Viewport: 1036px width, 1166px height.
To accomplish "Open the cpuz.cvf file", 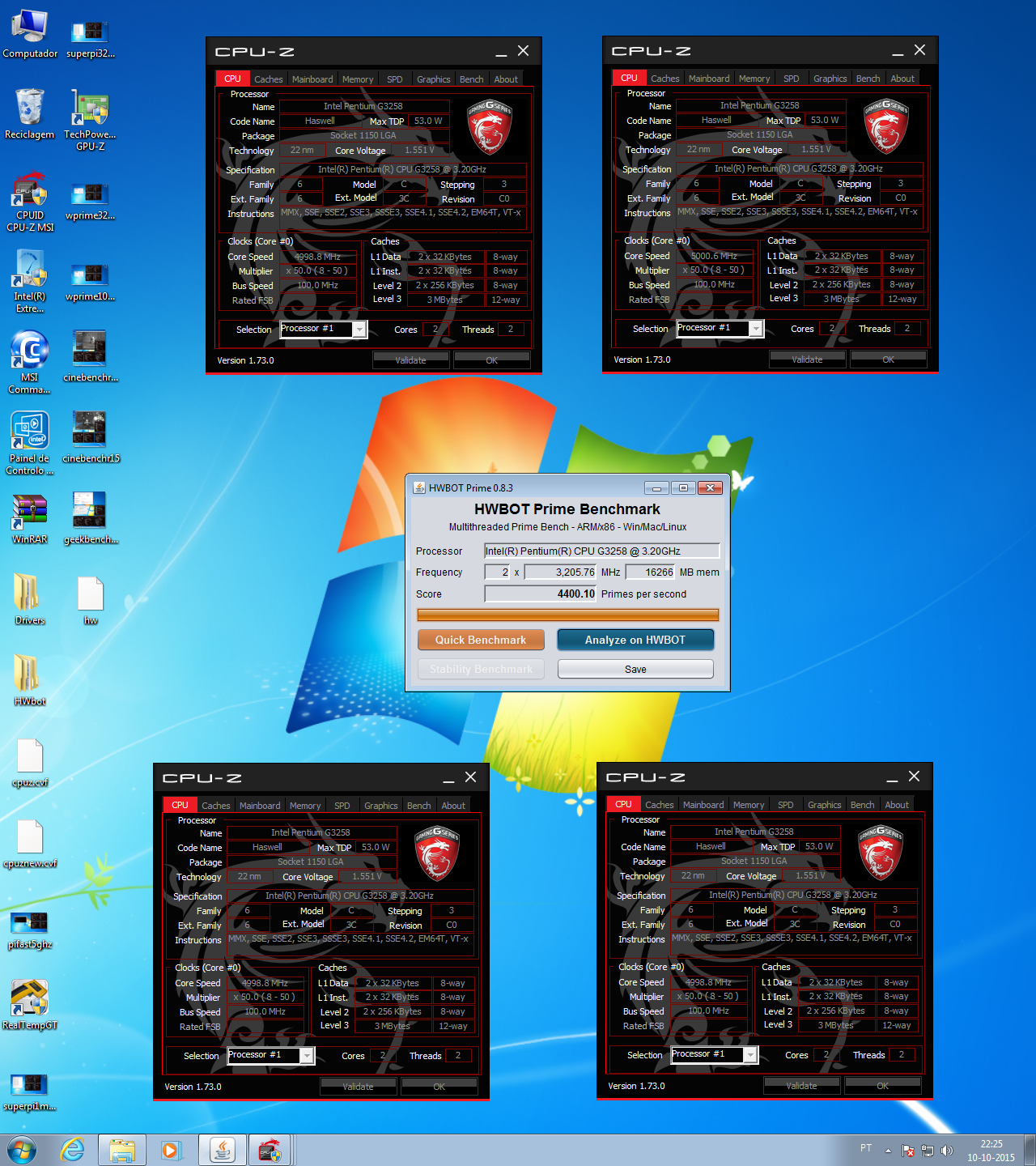I will pos(30,762).
